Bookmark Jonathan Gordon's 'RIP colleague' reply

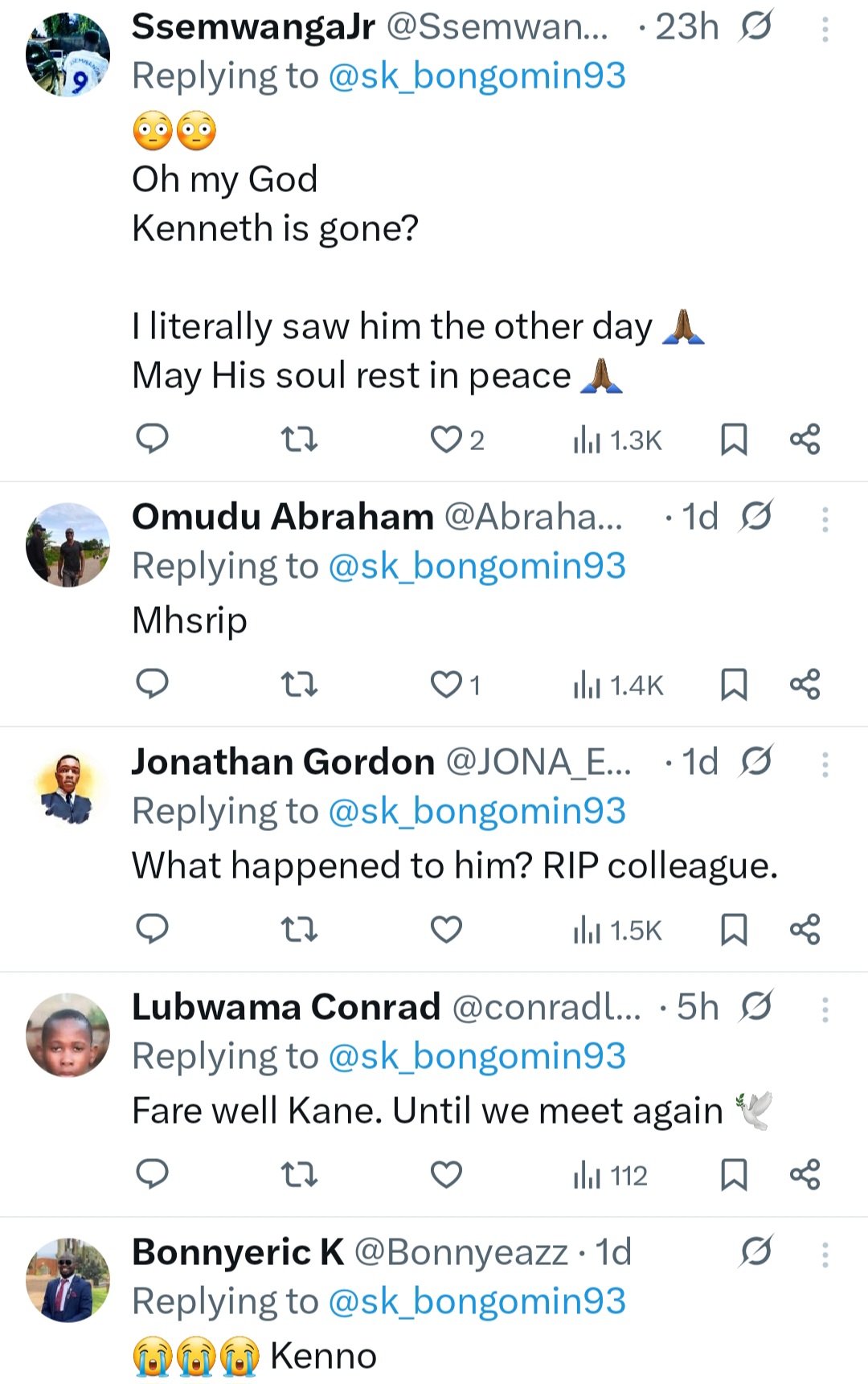[734, 930]
